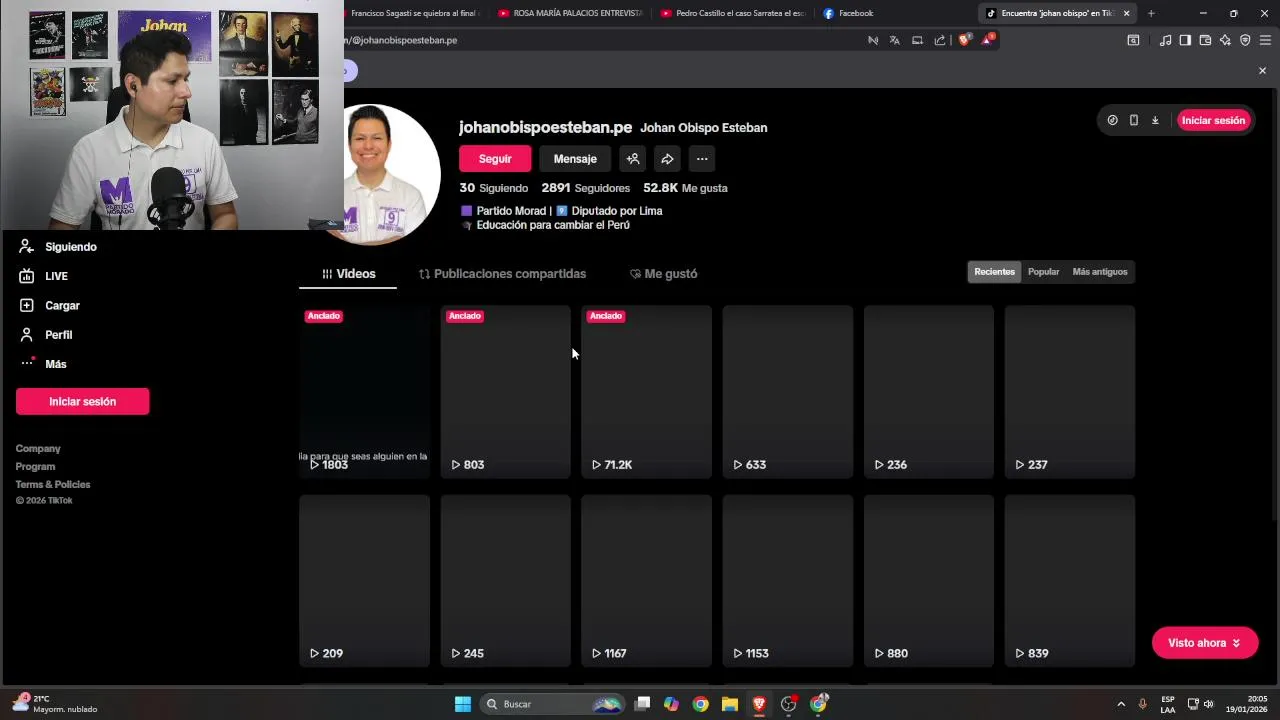1280x720 pixels.
Task: Open video with 633 views
Action: (x=787, y=391)
